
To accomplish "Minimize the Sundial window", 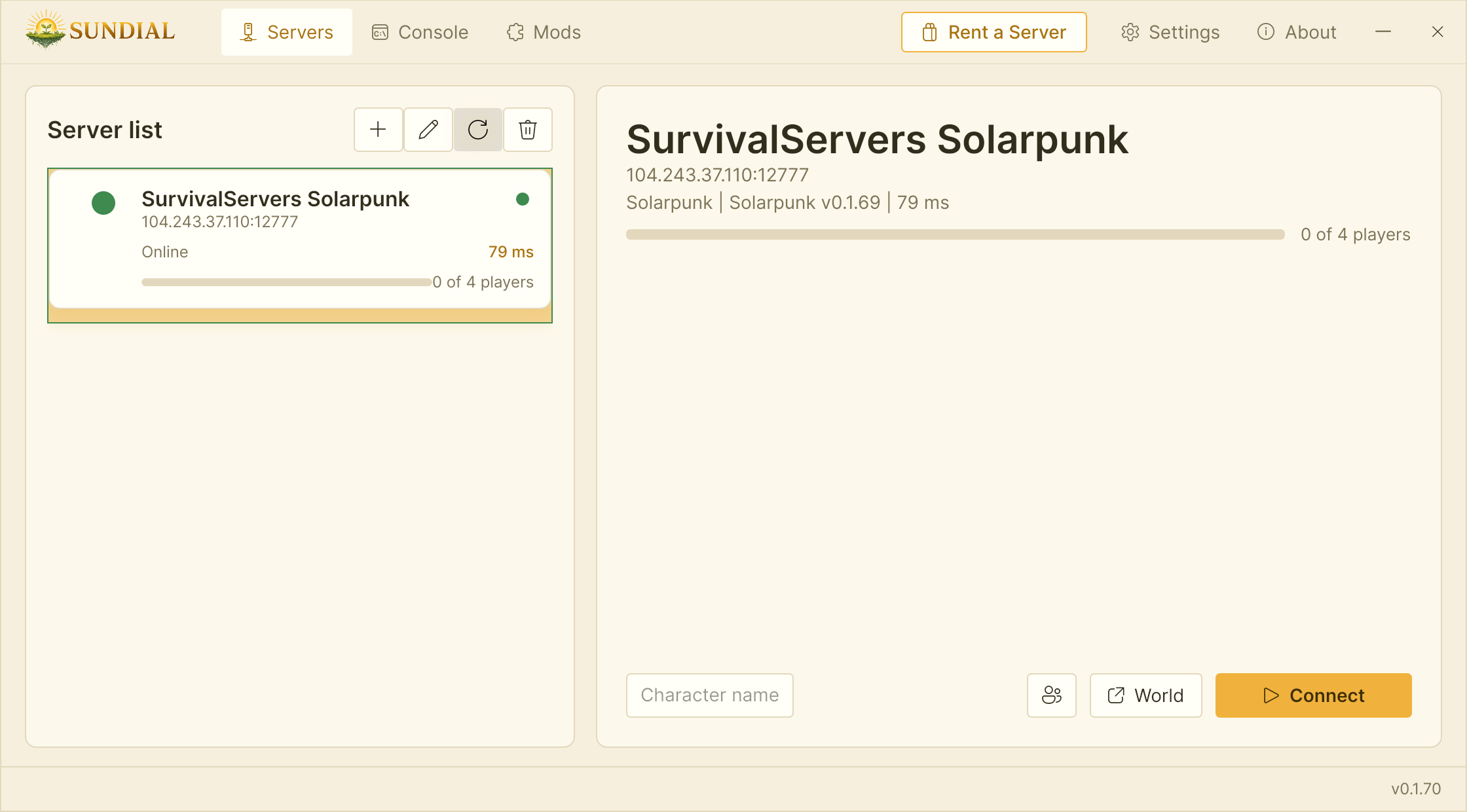I will [1383, 32].
